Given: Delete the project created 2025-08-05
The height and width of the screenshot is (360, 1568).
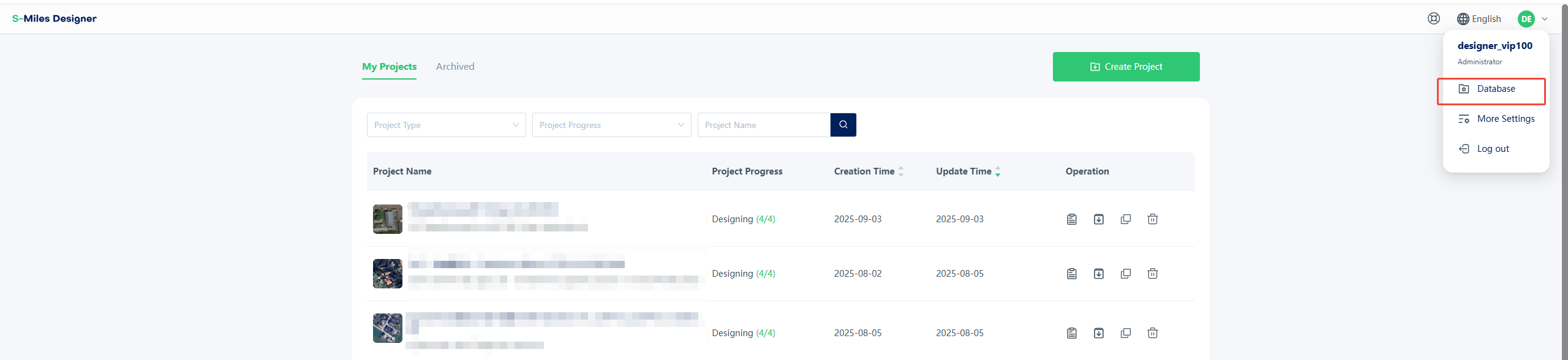Looking at the screenshot, I should [x=1153, y=333].
